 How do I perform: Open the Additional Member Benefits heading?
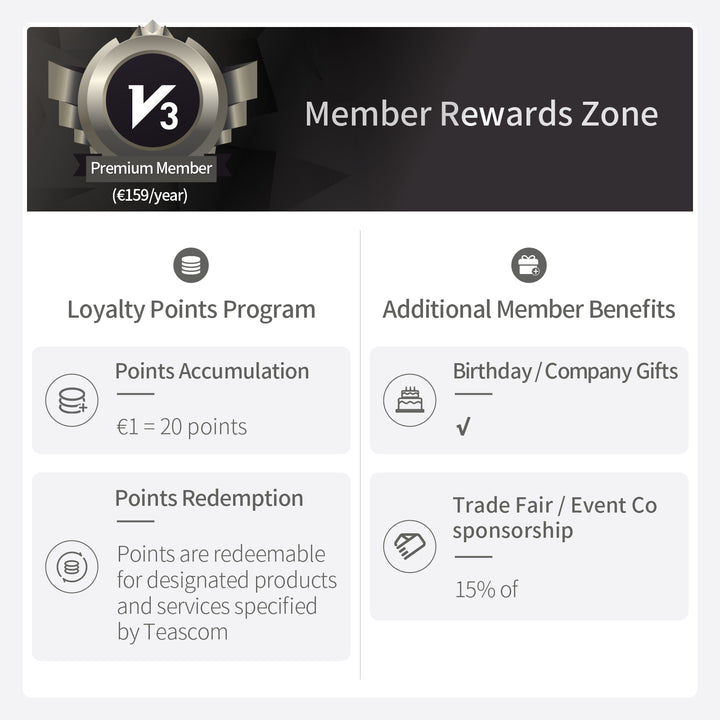(529, 309)
